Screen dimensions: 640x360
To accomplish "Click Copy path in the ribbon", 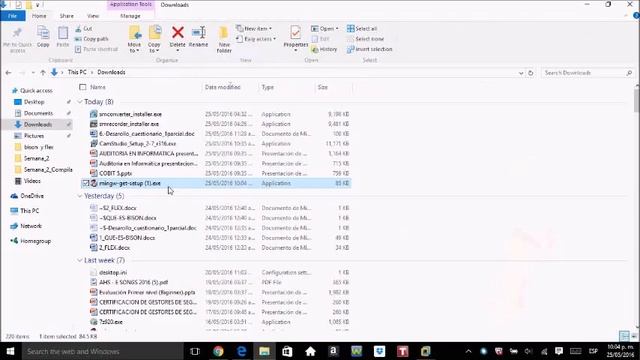I will point(91,39).
